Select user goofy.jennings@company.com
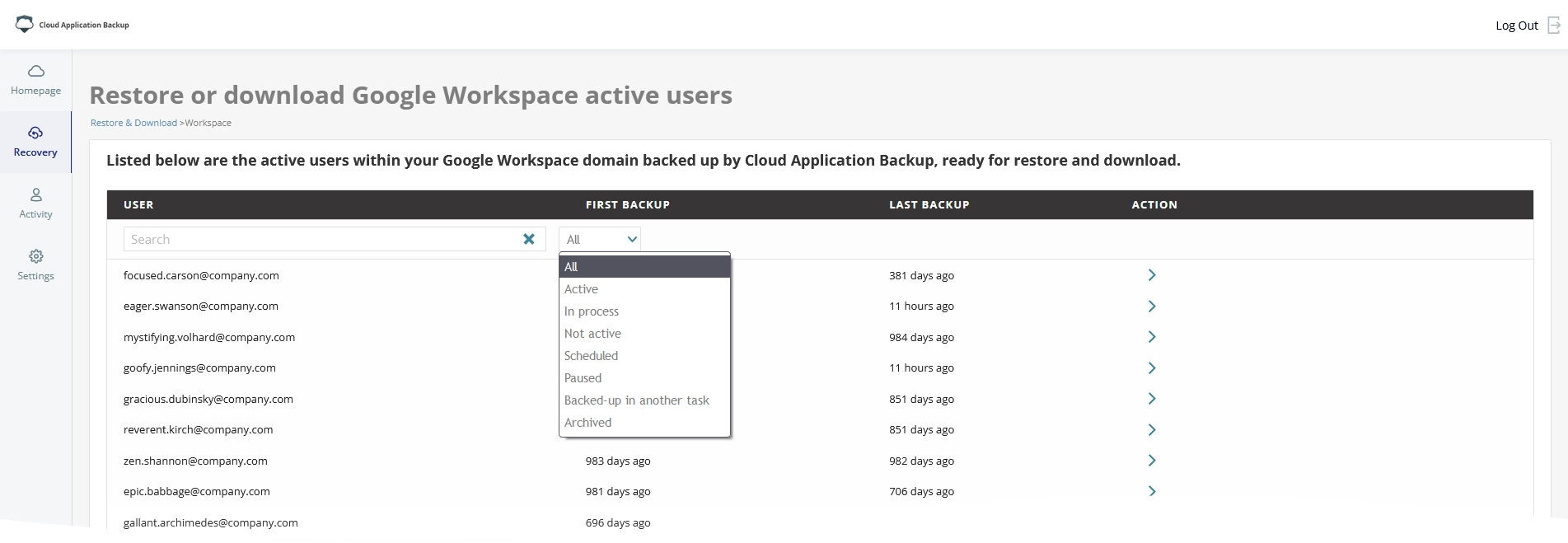The width and height of the screenshot is (1568, 543). point(199,368)
